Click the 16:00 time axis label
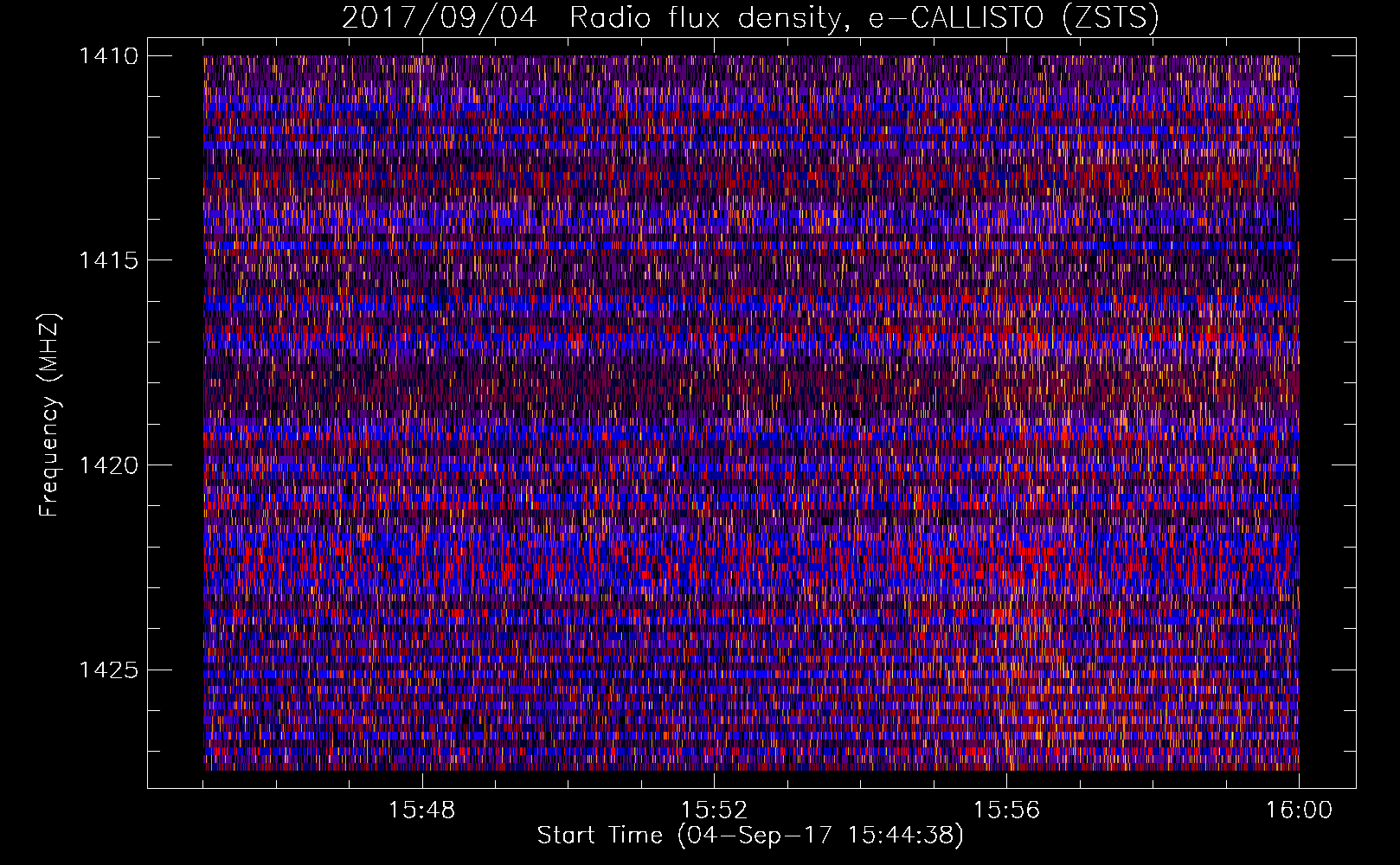Viewport: 1400px width, 865px height. coord(1299,811)
